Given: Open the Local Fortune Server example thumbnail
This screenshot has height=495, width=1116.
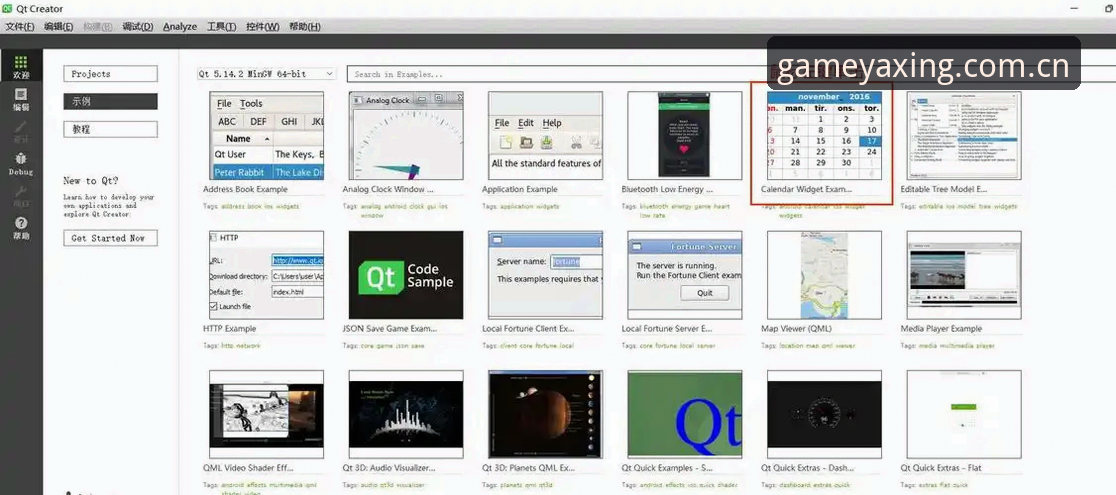Looking at the screenshot, I should tap(685, 275).
